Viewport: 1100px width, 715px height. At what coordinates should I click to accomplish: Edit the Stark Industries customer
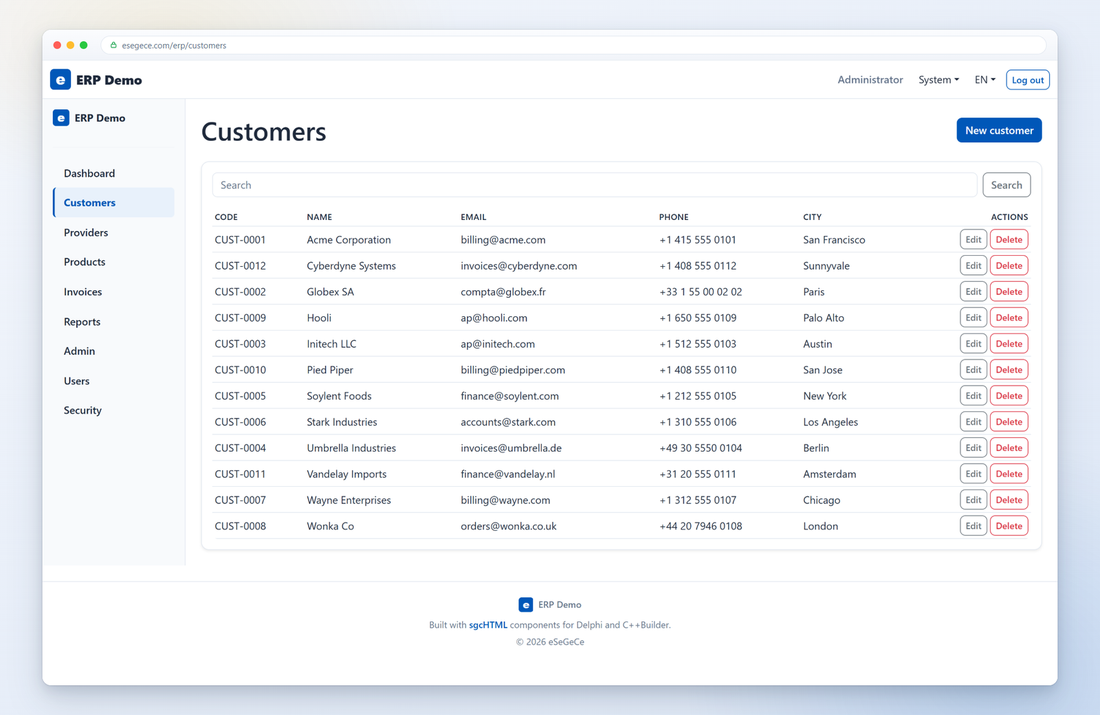click(x=973, y=421)
